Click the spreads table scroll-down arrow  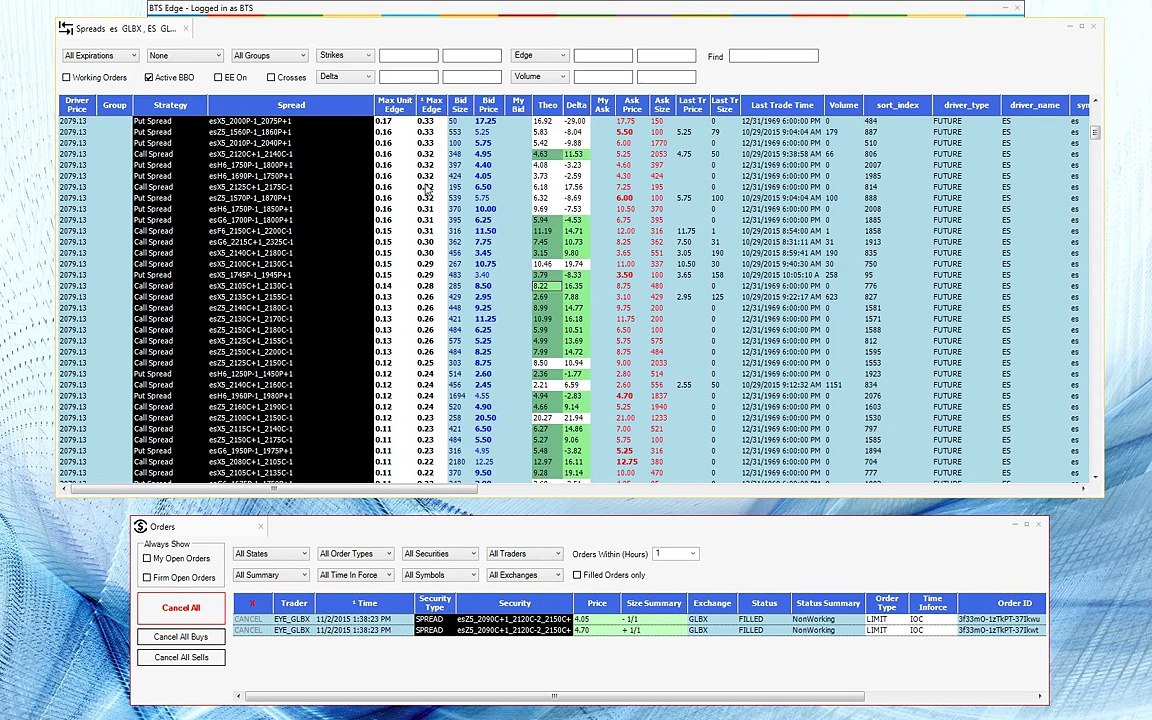coord(1095,477)
